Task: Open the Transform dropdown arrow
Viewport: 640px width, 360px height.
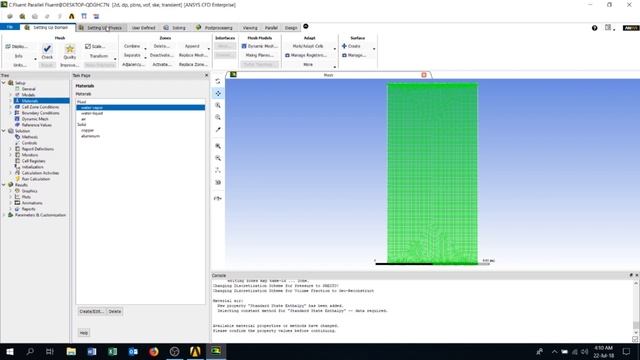Action: point(115,58)
